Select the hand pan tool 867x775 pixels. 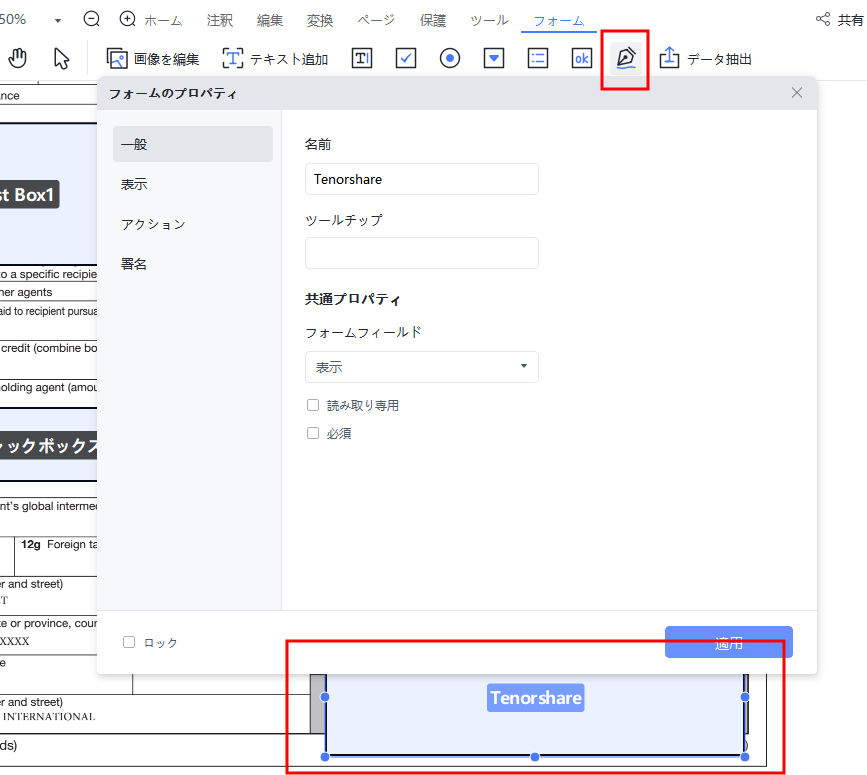[x=18, y=58]
